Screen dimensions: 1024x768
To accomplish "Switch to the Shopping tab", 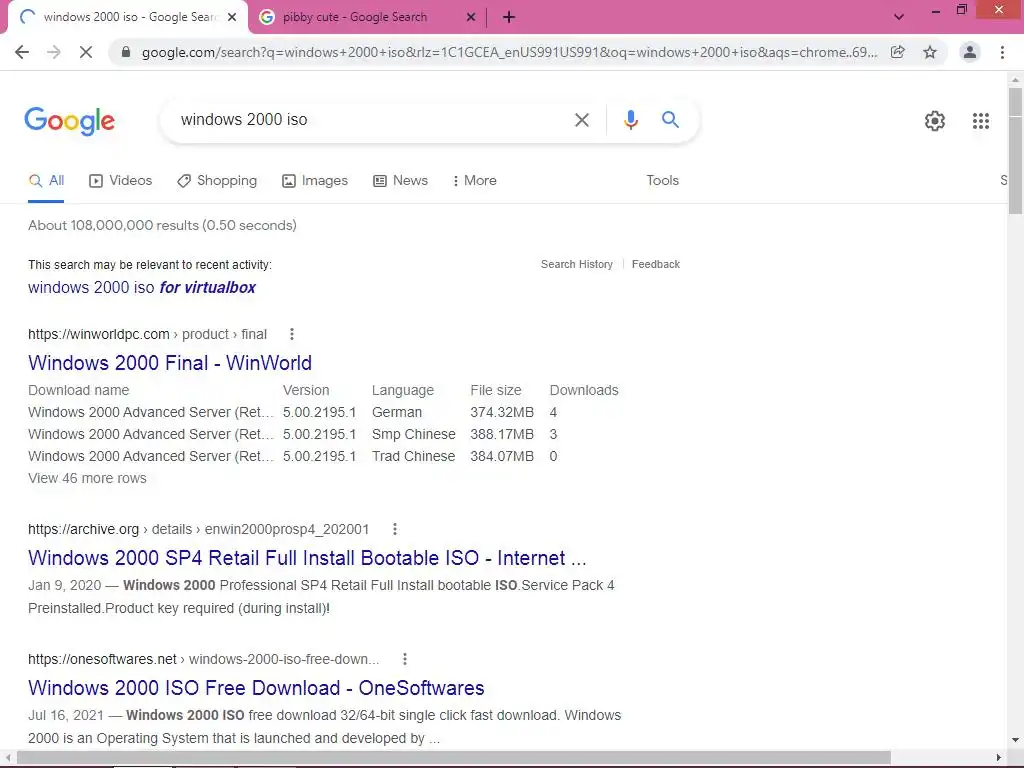I will [217, 180].
